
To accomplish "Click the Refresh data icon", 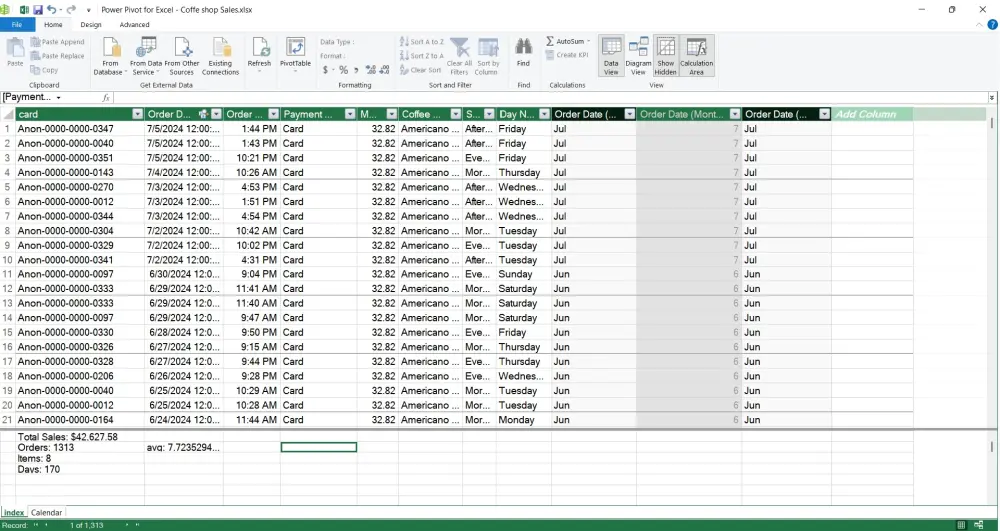I will [x=260, y=48].
